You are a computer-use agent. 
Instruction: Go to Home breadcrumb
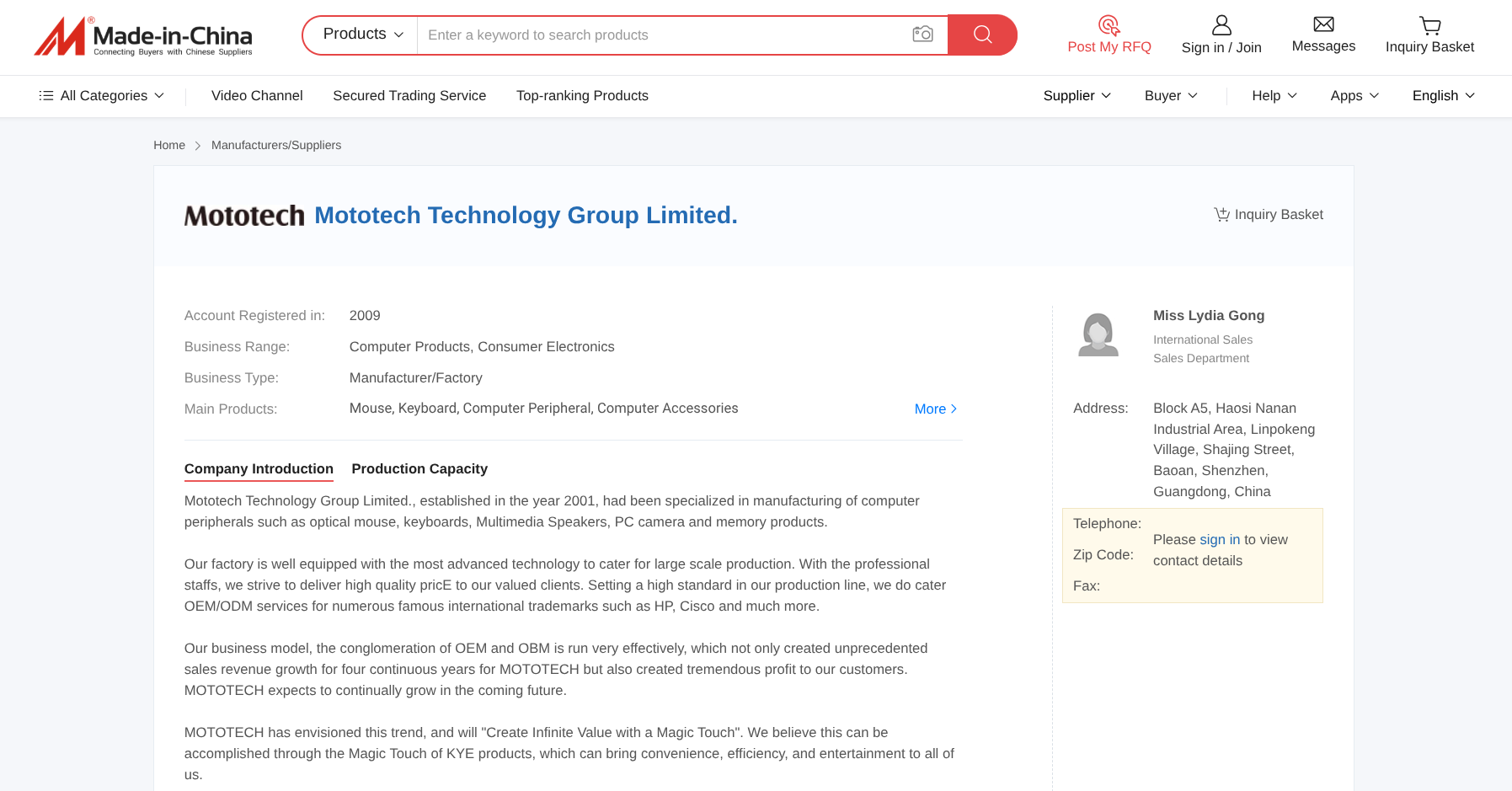coord(169,145)
